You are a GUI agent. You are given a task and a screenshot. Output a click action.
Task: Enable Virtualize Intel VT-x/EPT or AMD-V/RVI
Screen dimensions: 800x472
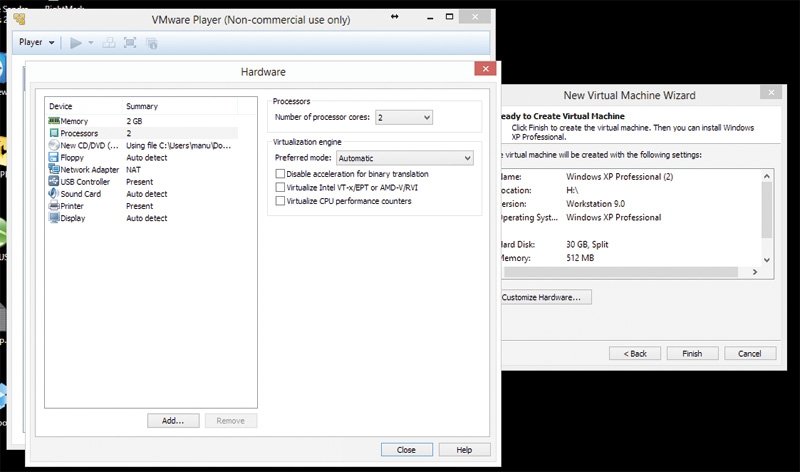point(280,188)
